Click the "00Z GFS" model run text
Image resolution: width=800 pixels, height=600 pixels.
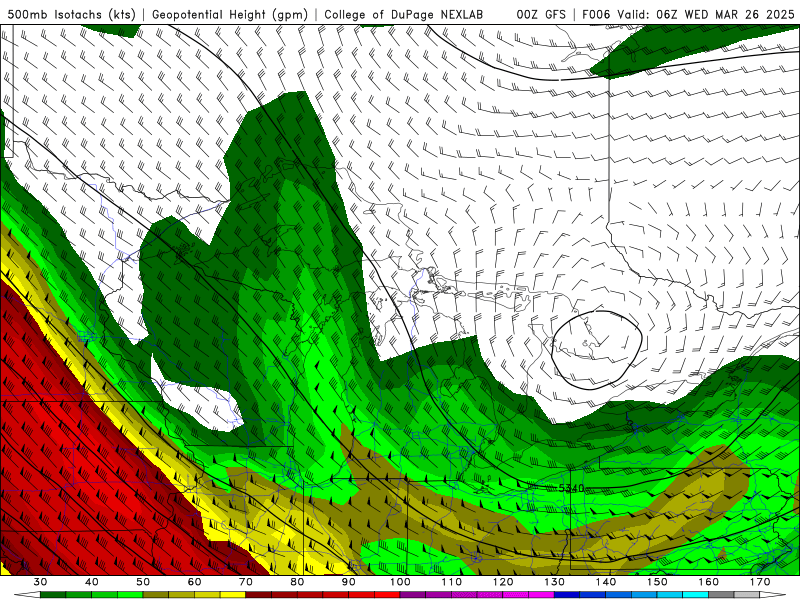[x=541, y=15]
